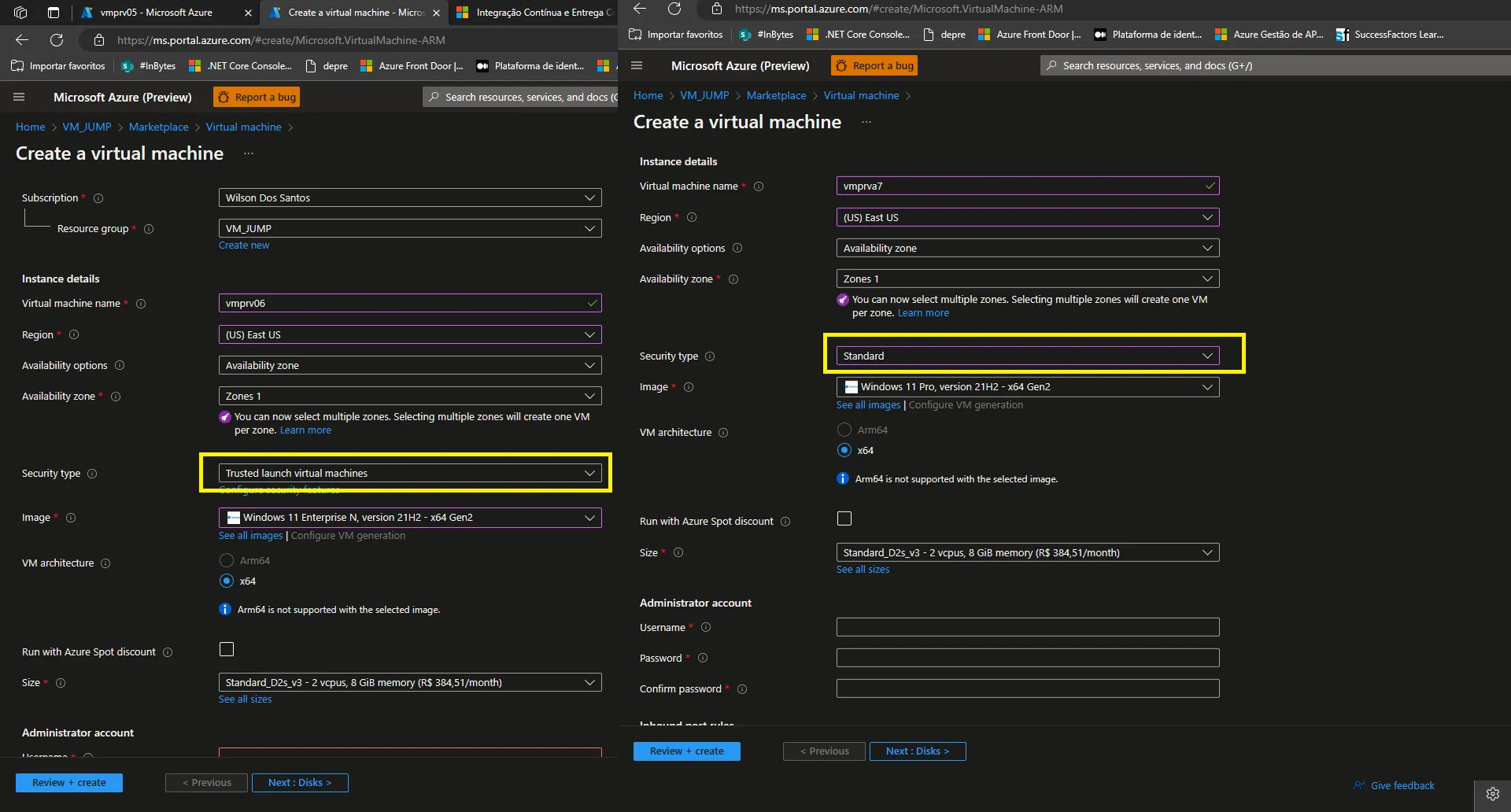Enable Azure Spot discount checkbox in right window

pos(844,519)
